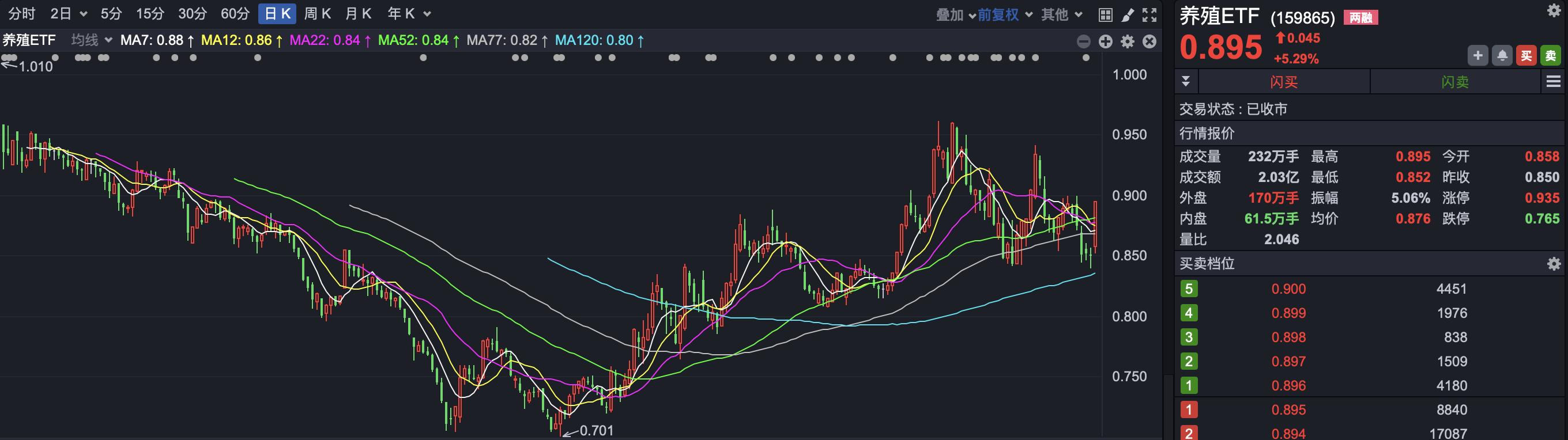Select sell level 5 price 0.900

1288,289
